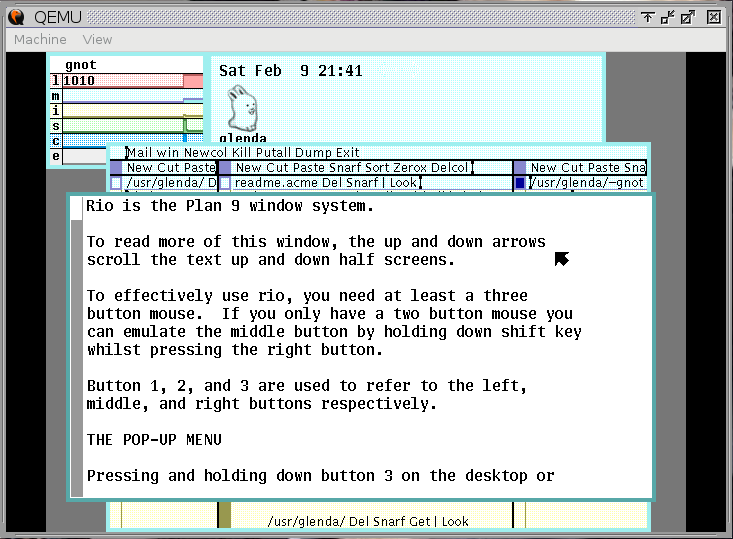This screenshot has height=539, width=733.
Task: Click 'Paste' in the middle acme column tag
Action: (309, 167)
